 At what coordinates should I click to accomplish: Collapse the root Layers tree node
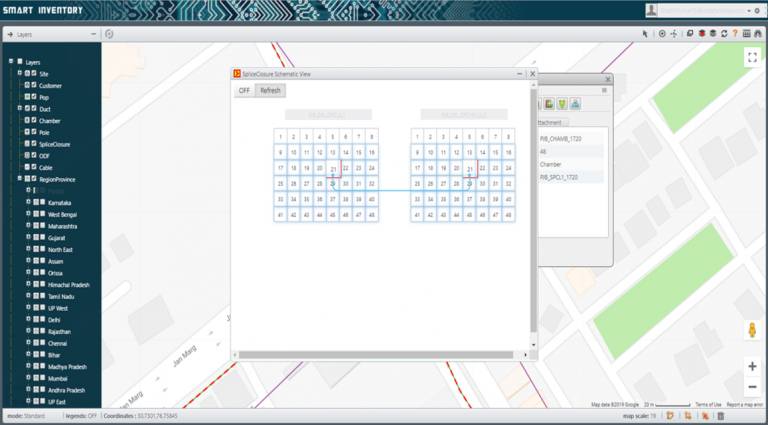(x=11, y=62)
